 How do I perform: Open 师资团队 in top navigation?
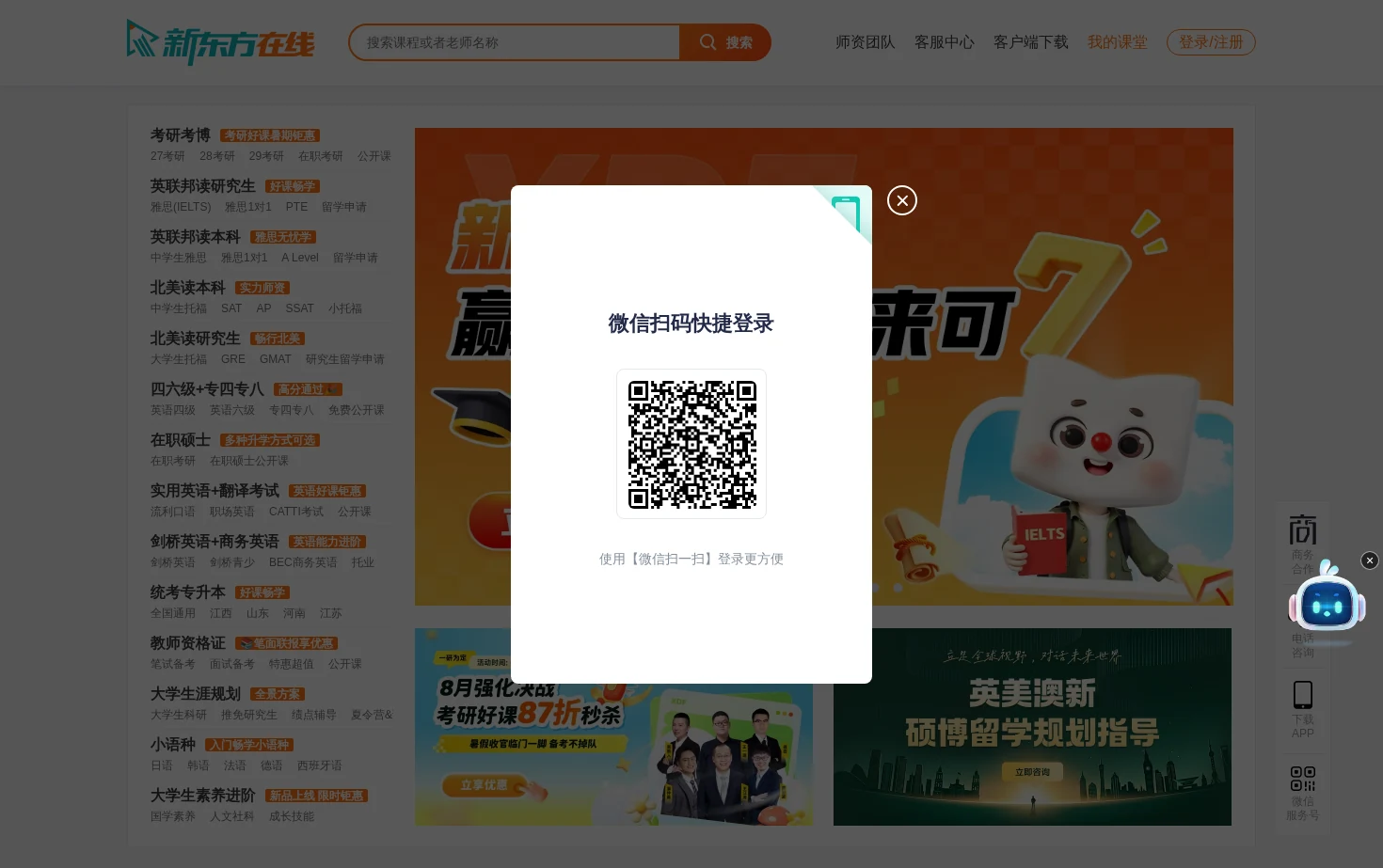[865, 42]
